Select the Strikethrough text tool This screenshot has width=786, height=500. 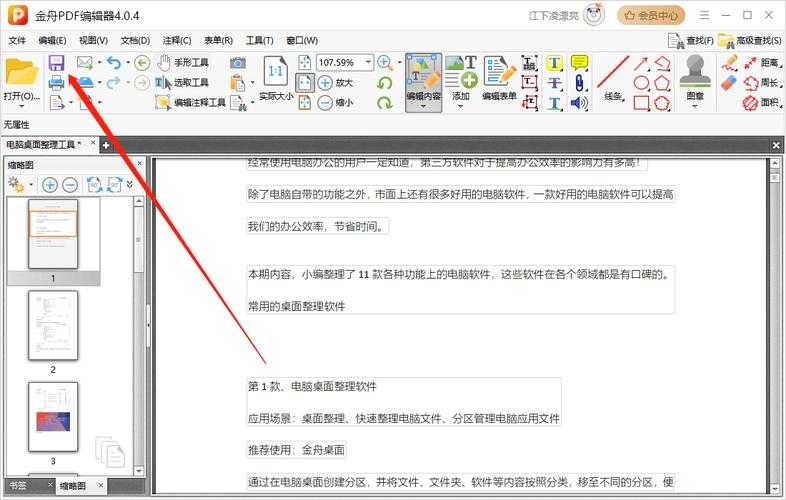point(554,83)
